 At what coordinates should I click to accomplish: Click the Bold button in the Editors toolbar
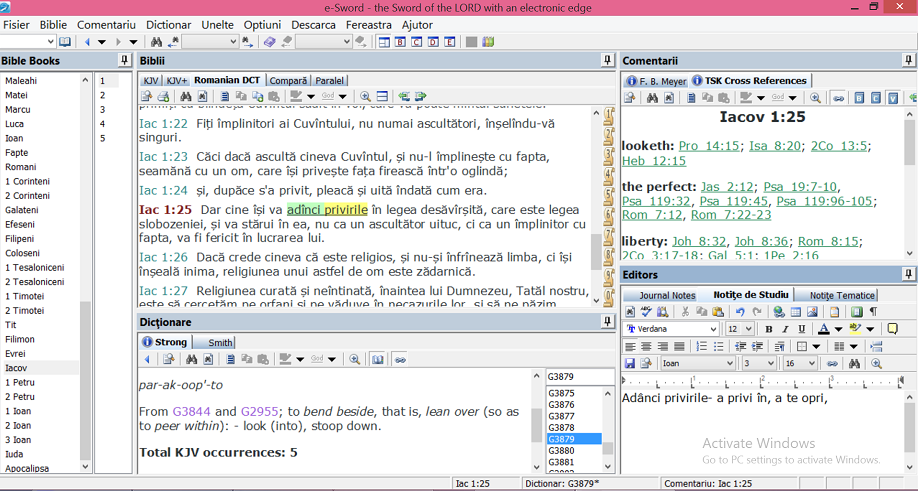pyautogui.click(x=768, y=329)
